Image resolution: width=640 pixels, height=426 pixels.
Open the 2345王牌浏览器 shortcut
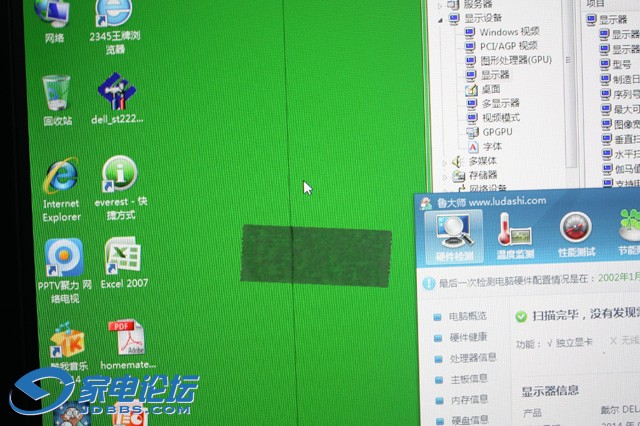tap(115, 25)
